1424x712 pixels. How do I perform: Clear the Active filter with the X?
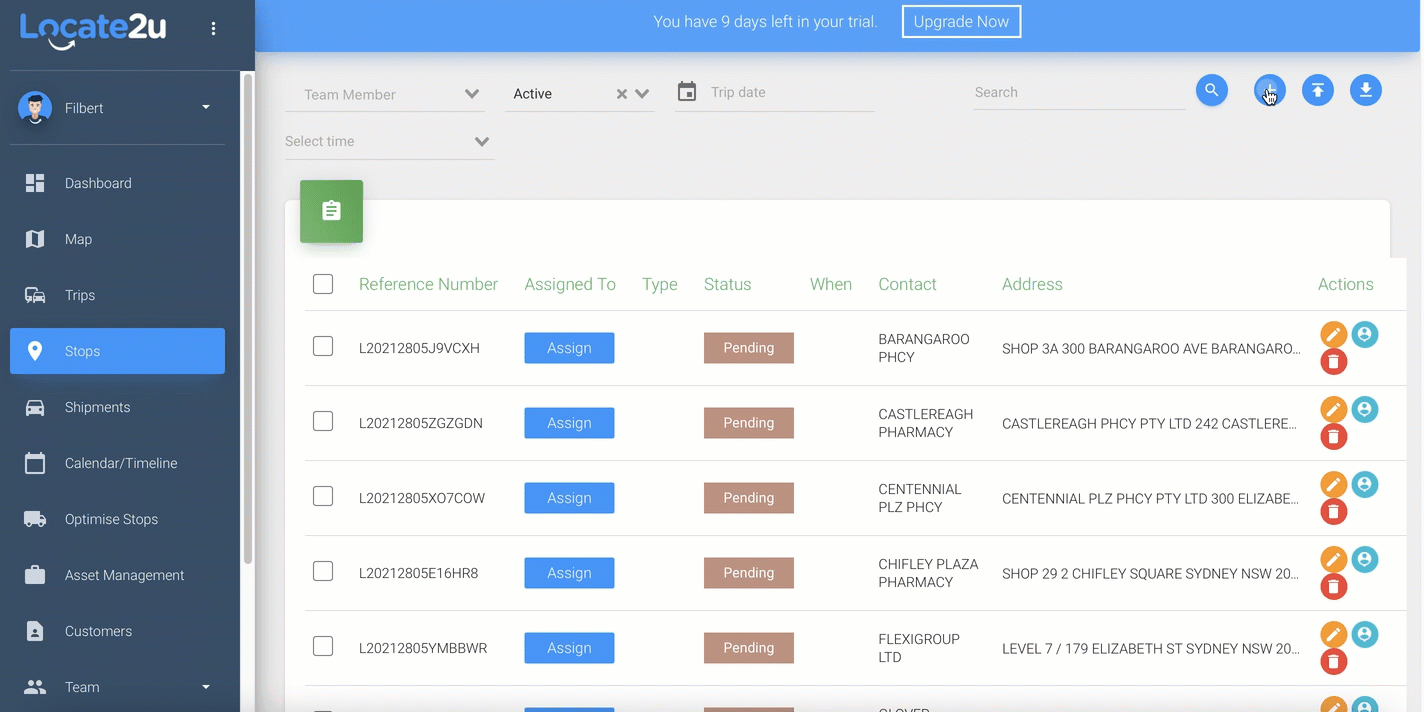[x=622, y=94]
